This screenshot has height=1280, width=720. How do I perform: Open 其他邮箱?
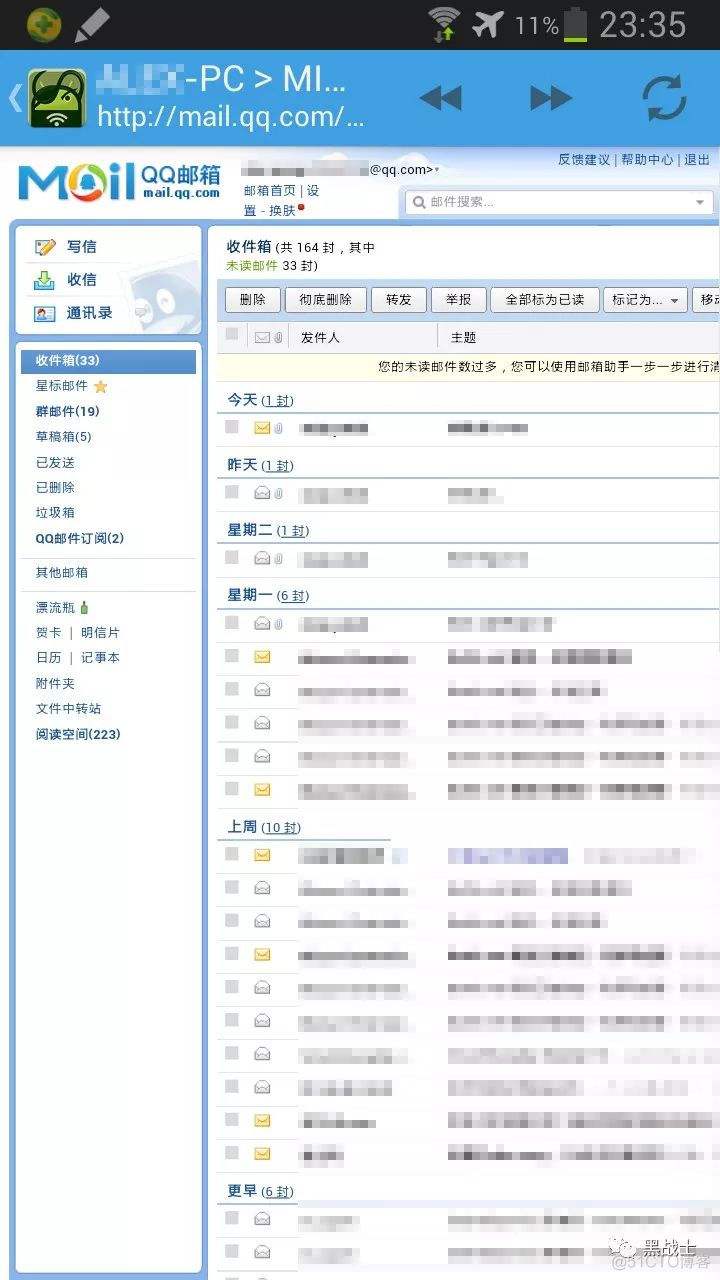[x=62, y=573]
